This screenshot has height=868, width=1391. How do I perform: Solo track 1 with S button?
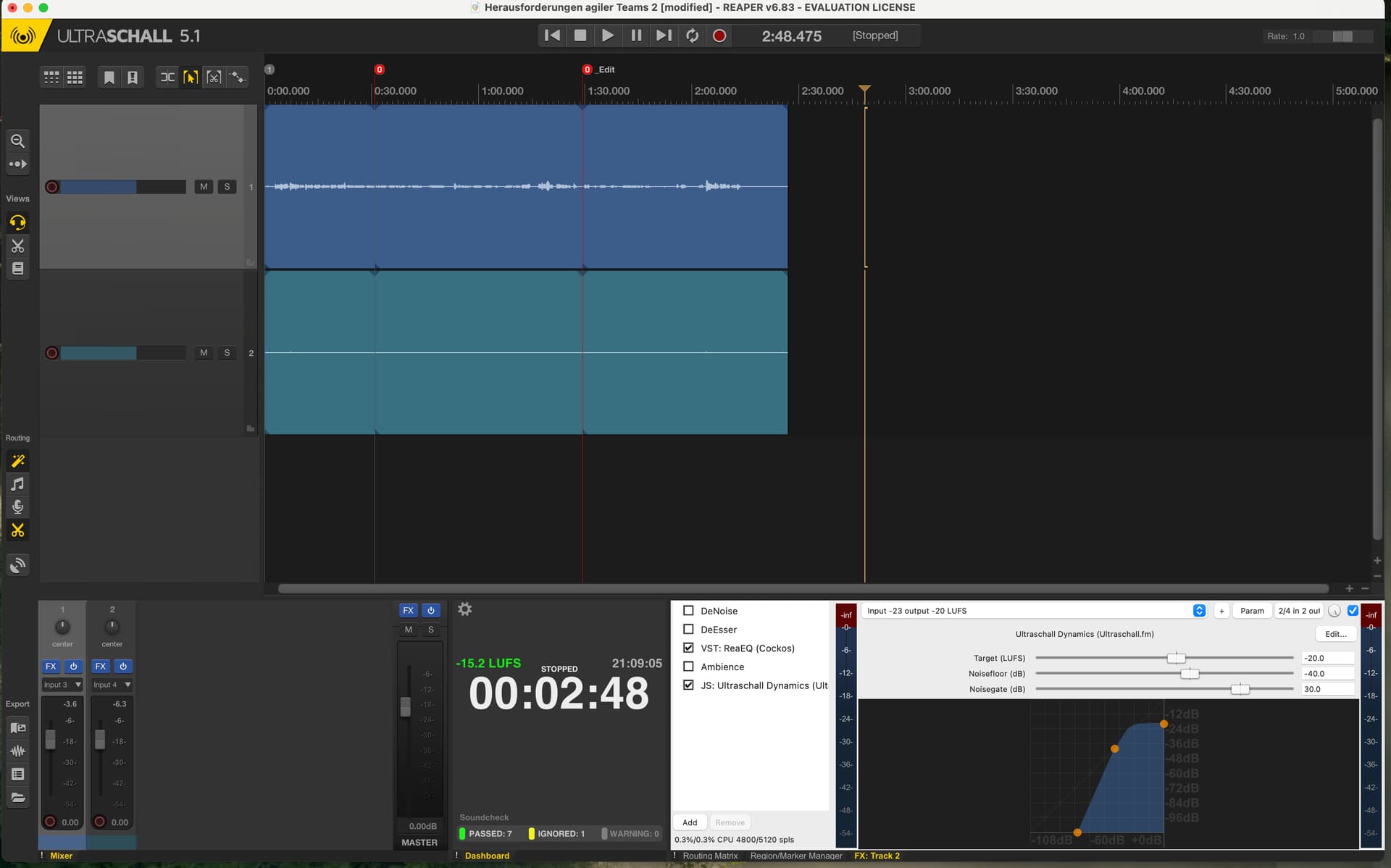[x=227, y=187]
